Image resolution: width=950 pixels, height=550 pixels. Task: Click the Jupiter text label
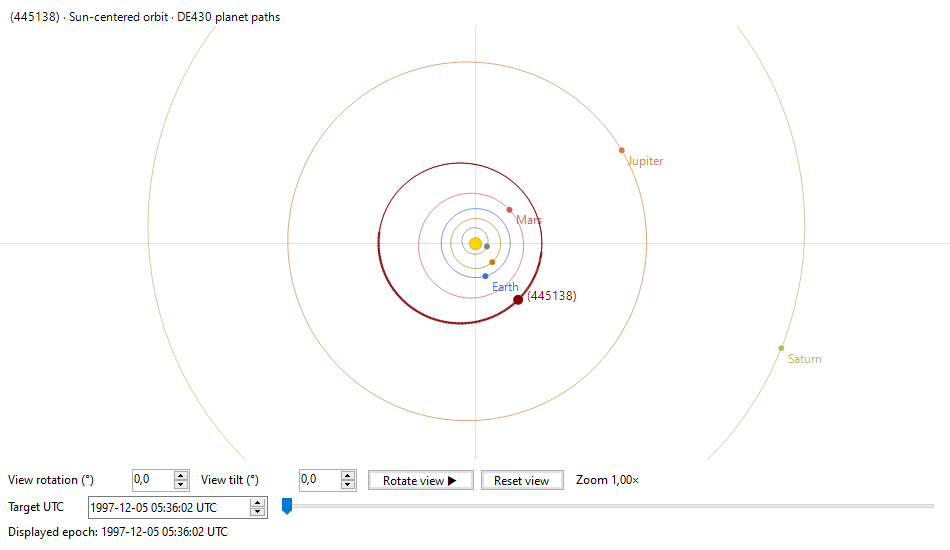pyautogui.click(x=645, y=161)
